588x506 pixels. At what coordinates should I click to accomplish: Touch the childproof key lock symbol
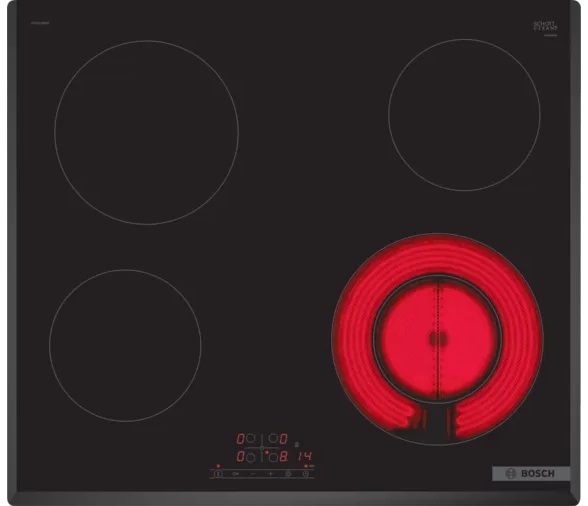(236, 474)
